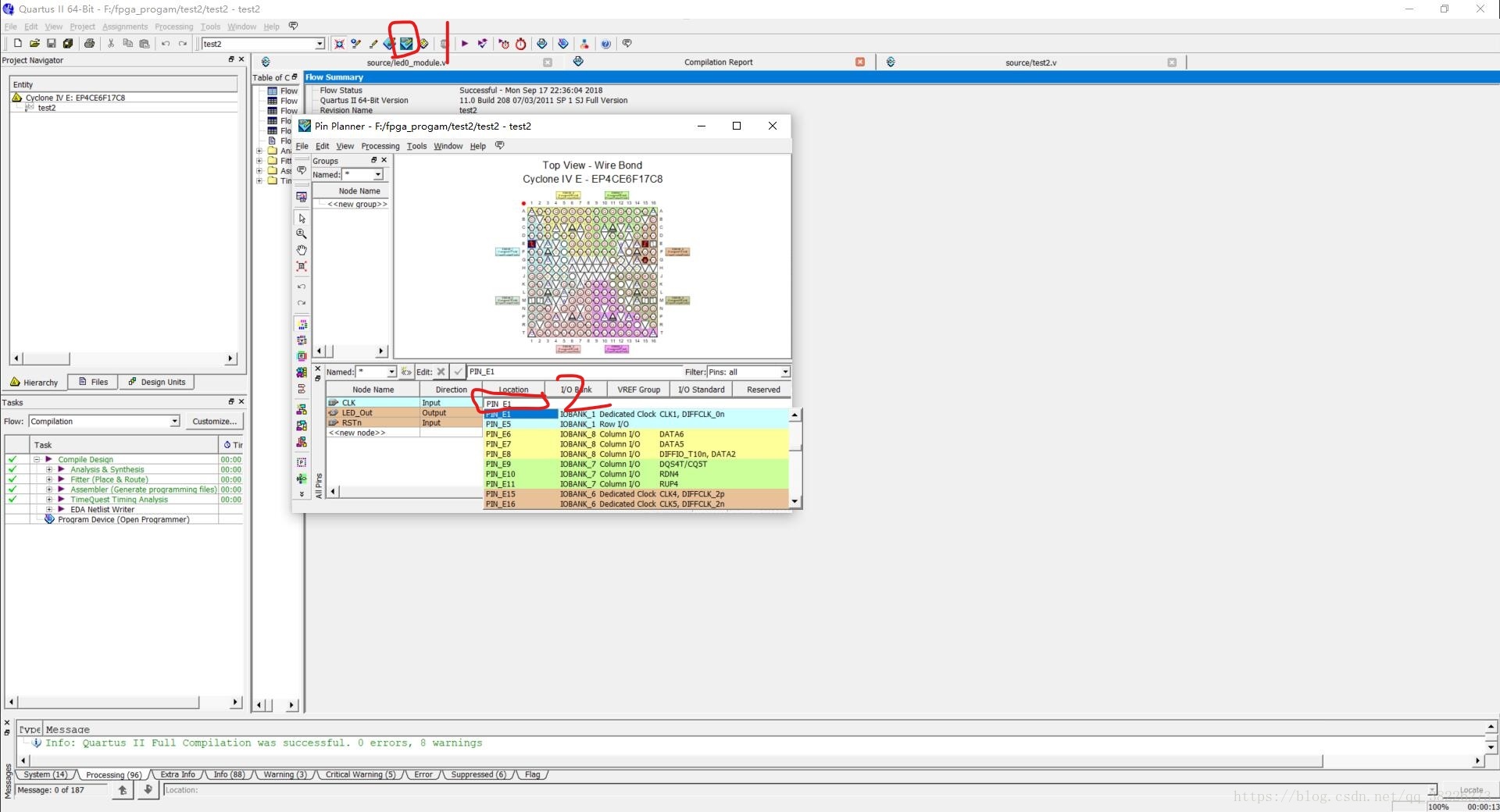This screenshot has width=1500, height=812.
Task: Click the Programmer icon in the main toolbar
Action: pos(563,44)
